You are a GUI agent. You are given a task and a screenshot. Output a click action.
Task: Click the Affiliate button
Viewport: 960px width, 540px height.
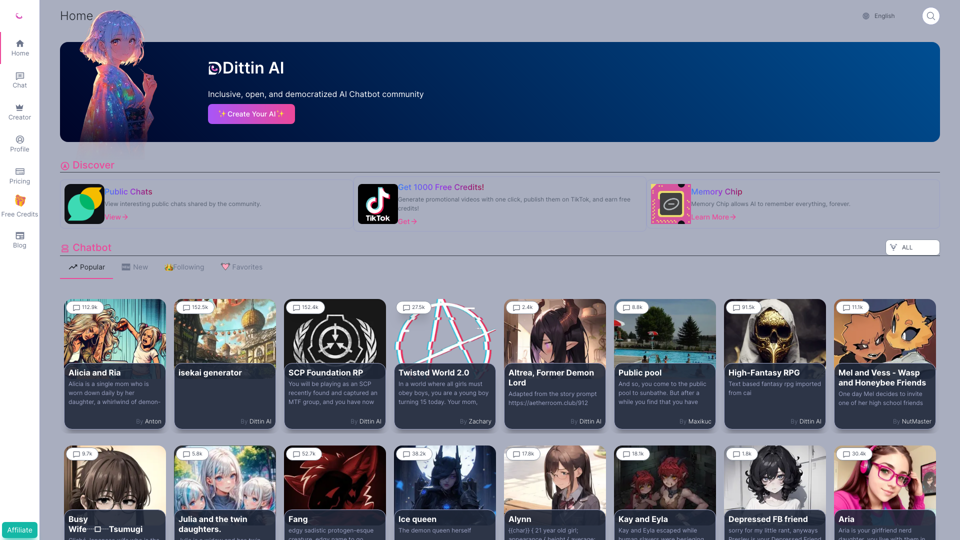20,530
